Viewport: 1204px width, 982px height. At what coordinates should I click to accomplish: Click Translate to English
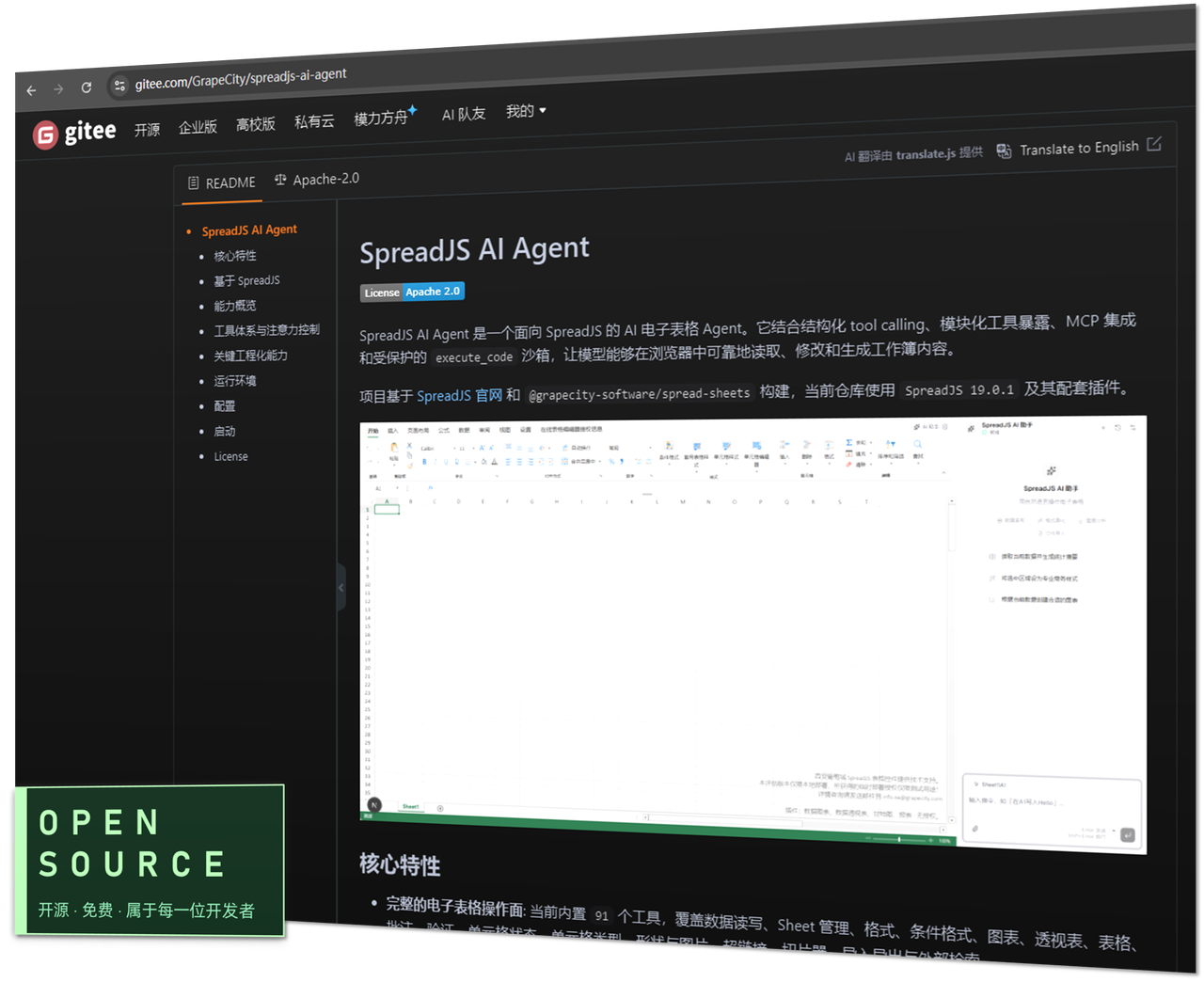pos(1079,148)
